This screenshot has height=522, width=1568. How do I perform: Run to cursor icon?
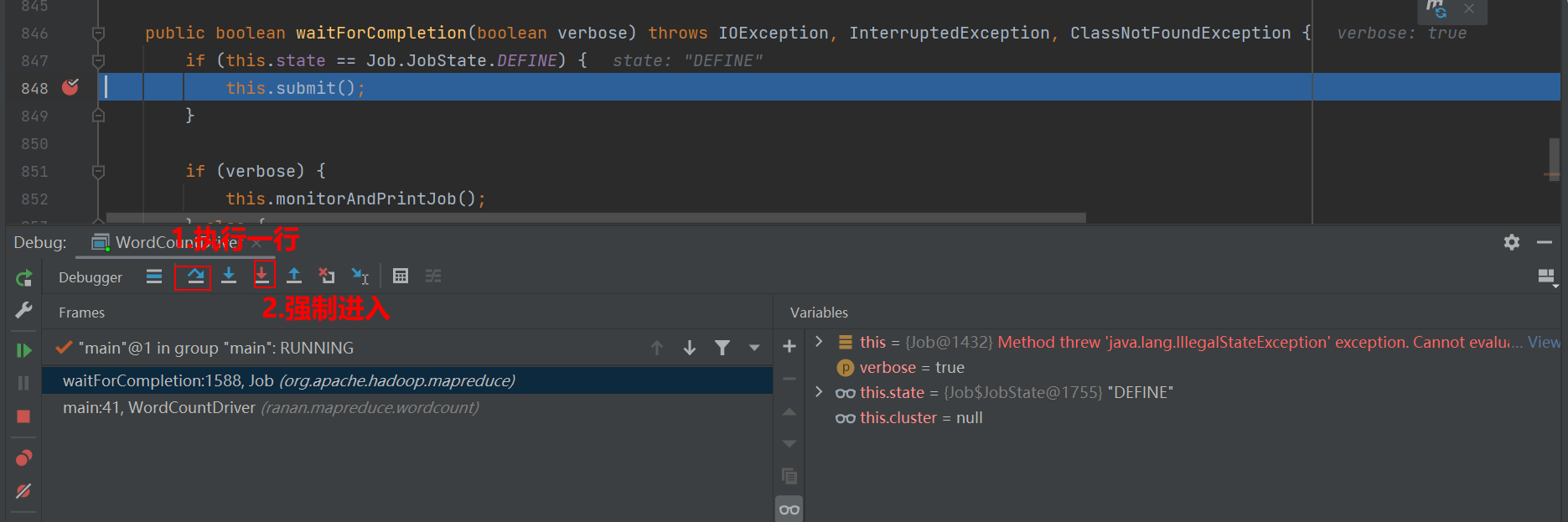(x=360, y=277)
